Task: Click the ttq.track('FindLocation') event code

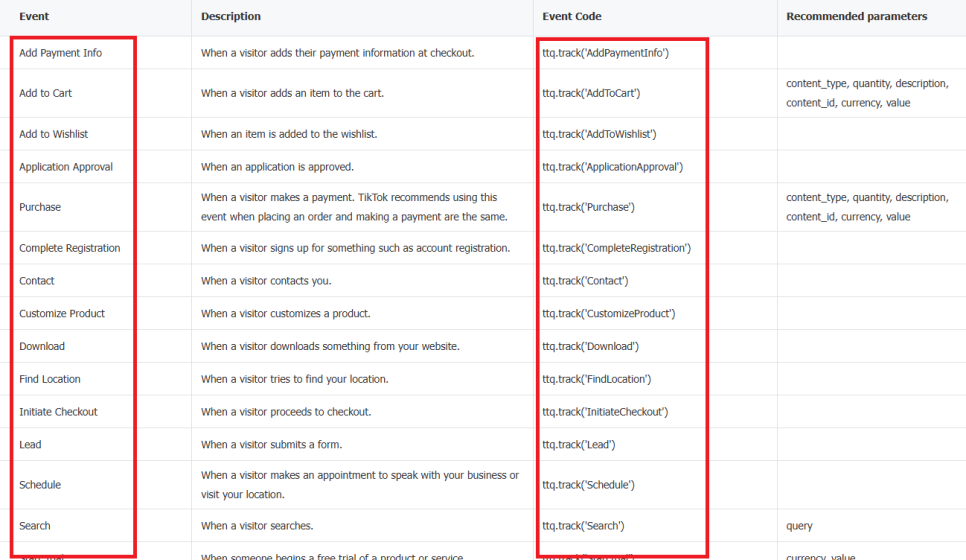Action: click(596, 380)
